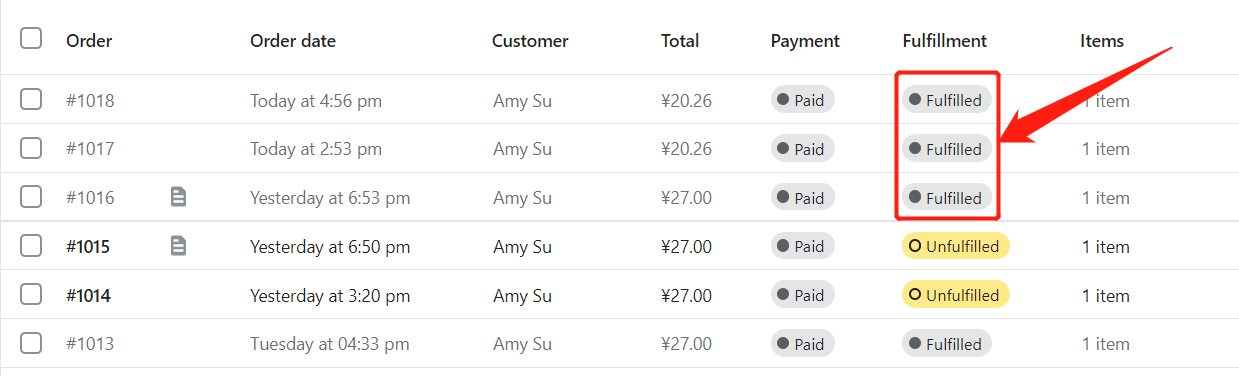Click the Payment column header
This screenshot has height=376, width=1239.
click(805, 41)
